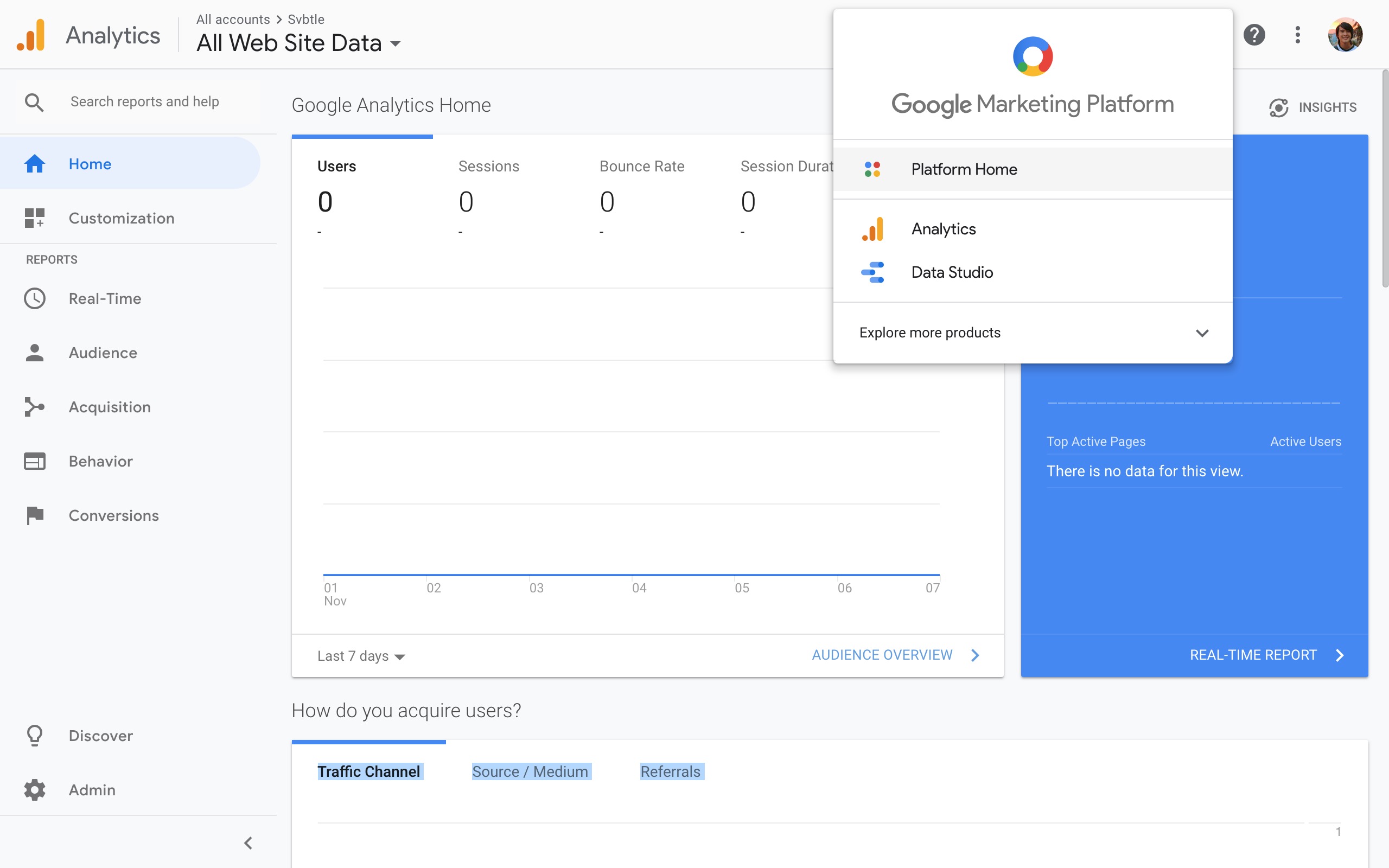Screen dimensions: 1389x868
Task: Select the Real-Time report icon
Action: point(34,298)
